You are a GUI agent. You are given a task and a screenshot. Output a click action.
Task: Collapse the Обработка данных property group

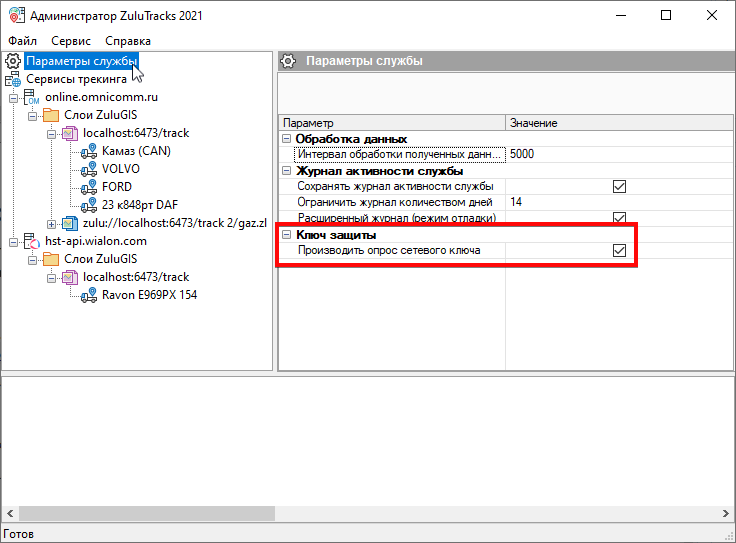288,139
